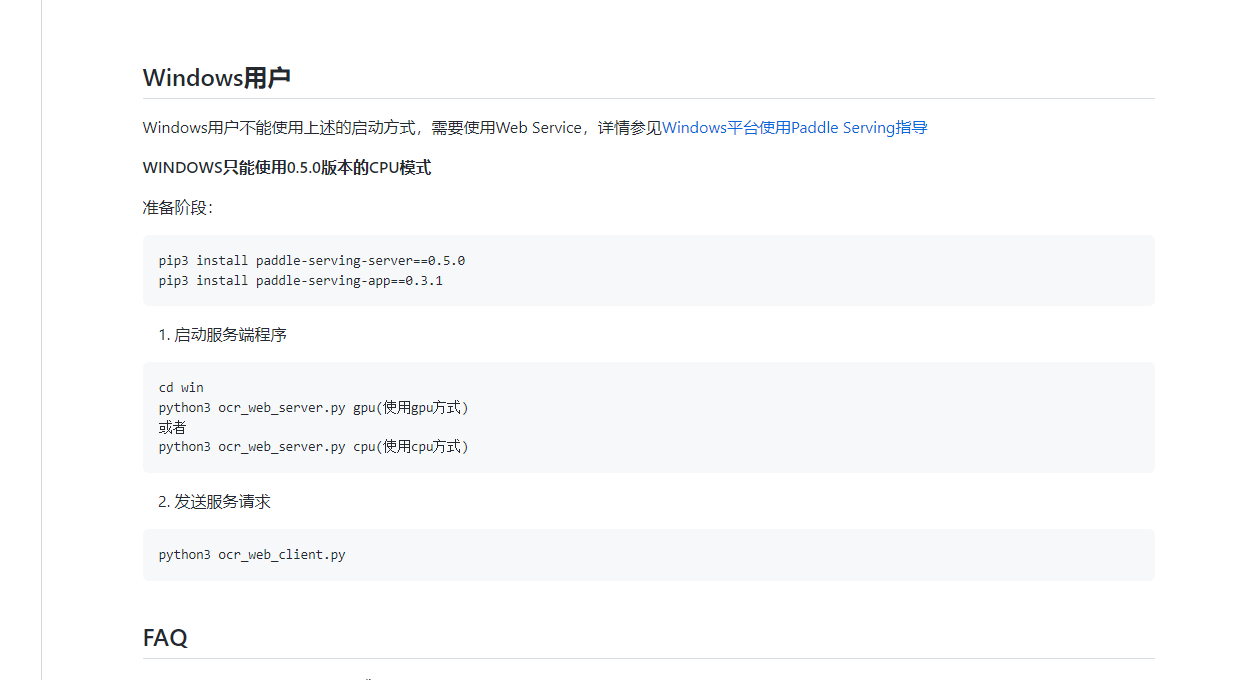Click the paragraph starting with Windows用户不能使用
The height and width of the screenshot is (680, 1242).
coord(400,127)
